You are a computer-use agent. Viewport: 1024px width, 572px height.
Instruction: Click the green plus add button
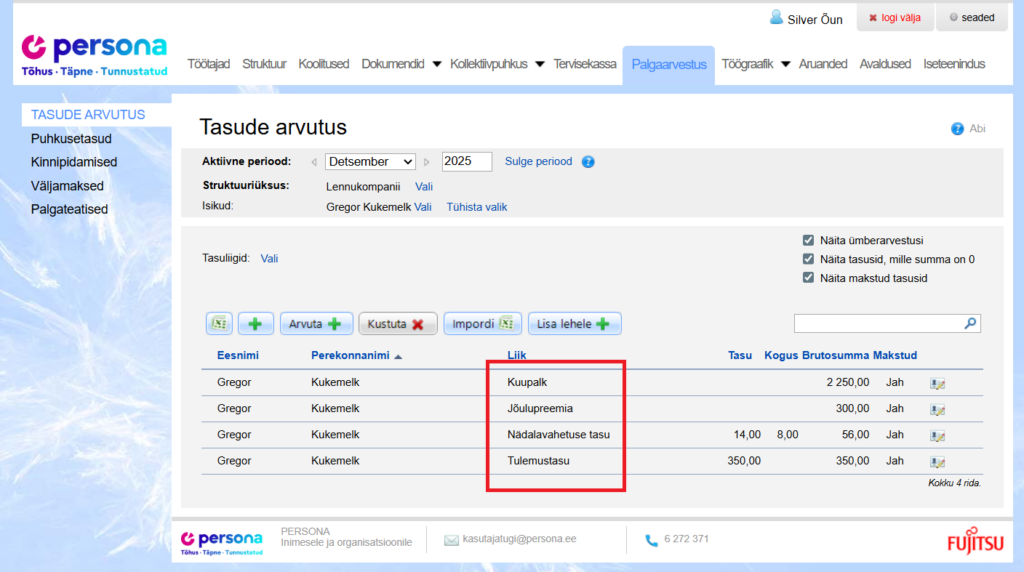click(255, 324)
